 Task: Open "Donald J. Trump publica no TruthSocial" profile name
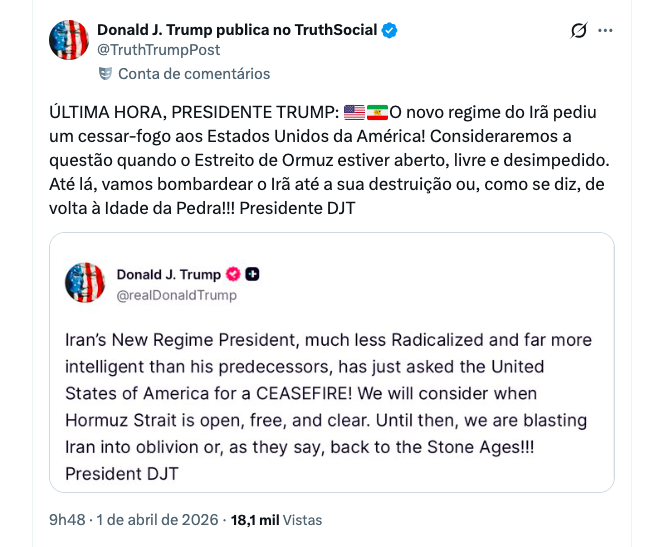click(x=237, y=30)
